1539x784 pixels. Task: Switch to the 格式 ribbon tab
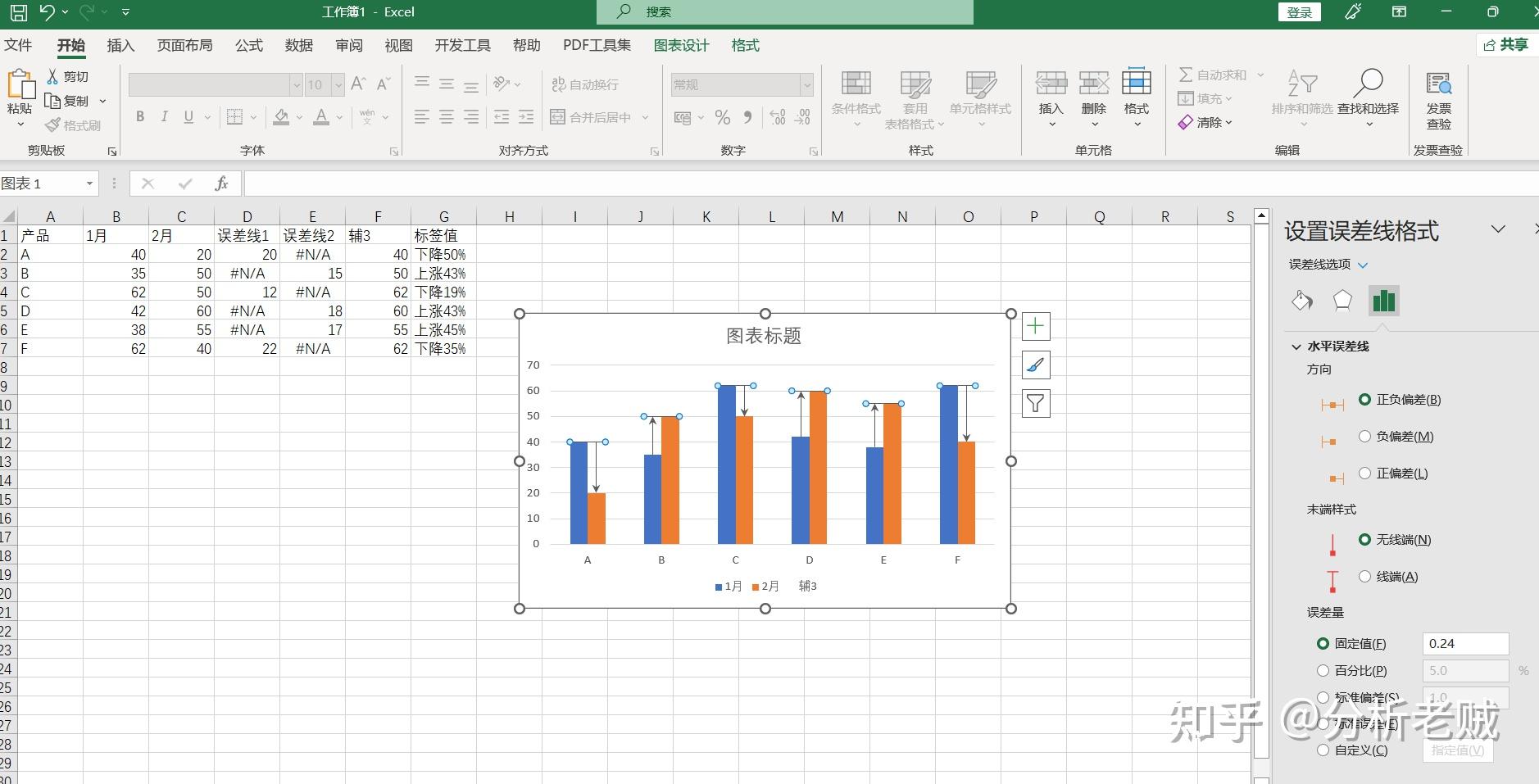click(745, 45)
